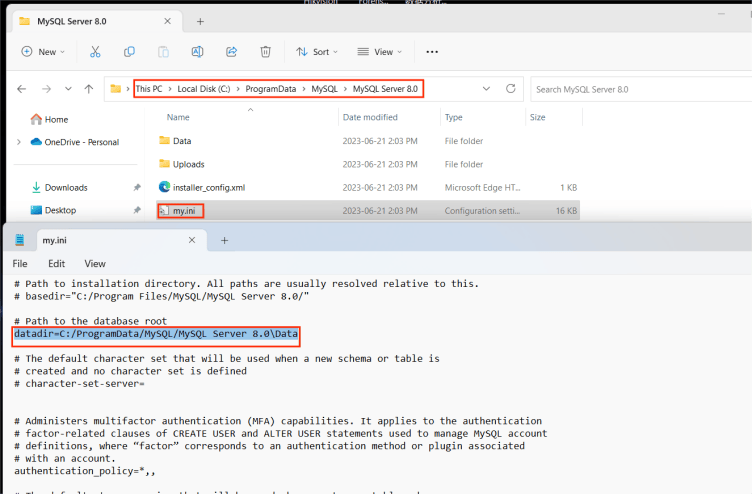Expand the OneDrive - Personal tree node
This screenshot has height=495, width=752.
(x=19, y=142)
